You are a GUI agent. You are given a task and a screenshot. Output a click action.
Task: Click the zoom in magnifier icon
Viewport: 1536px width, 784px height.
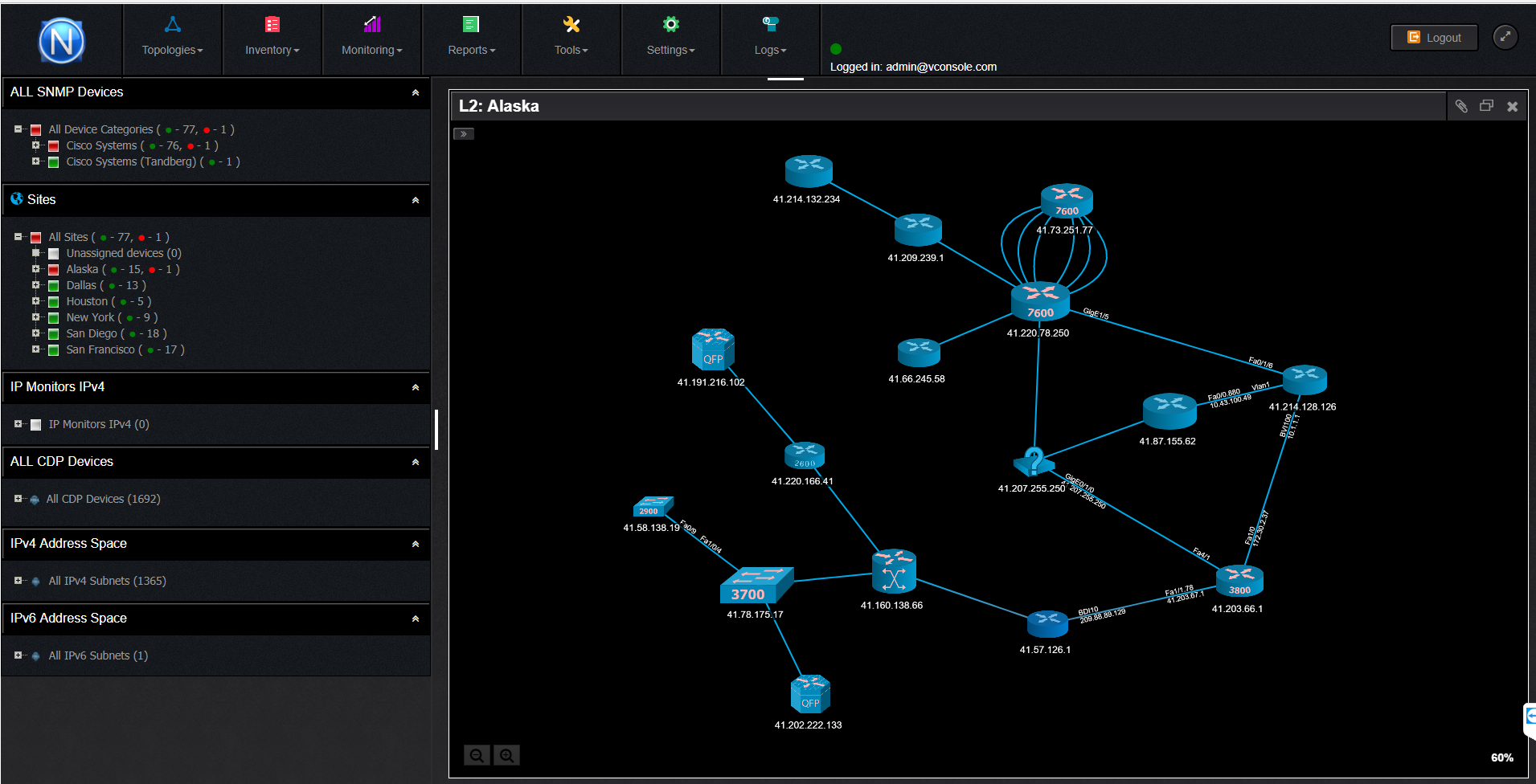(506, 755)
